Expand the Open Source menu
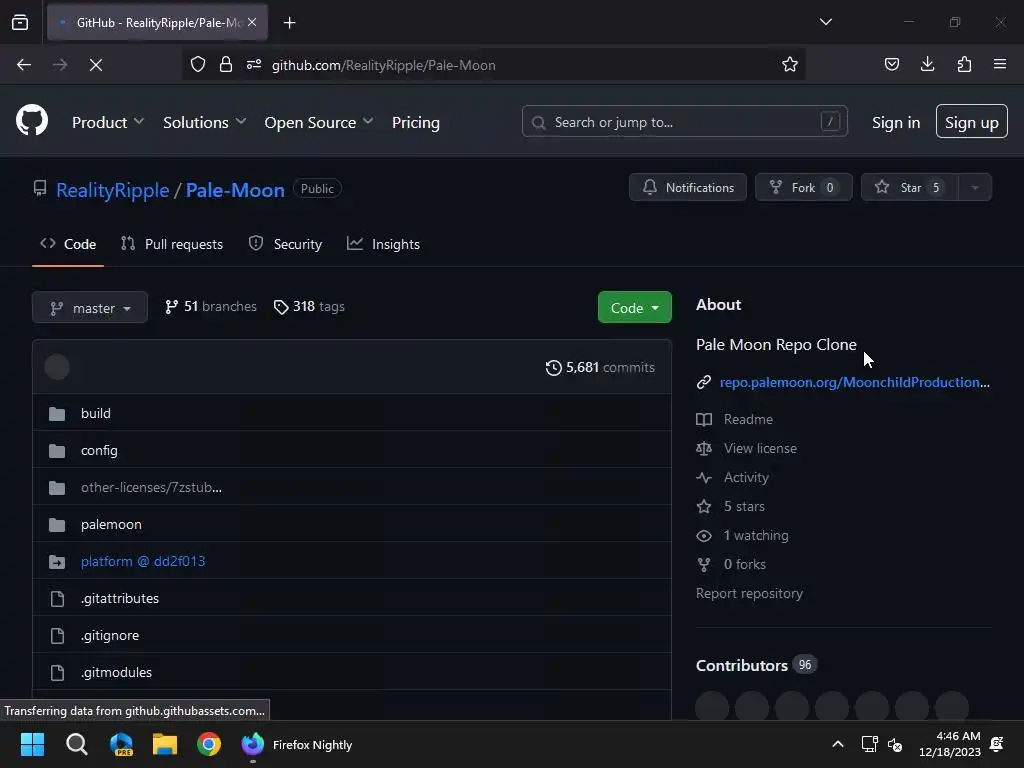 pos(318,122)
